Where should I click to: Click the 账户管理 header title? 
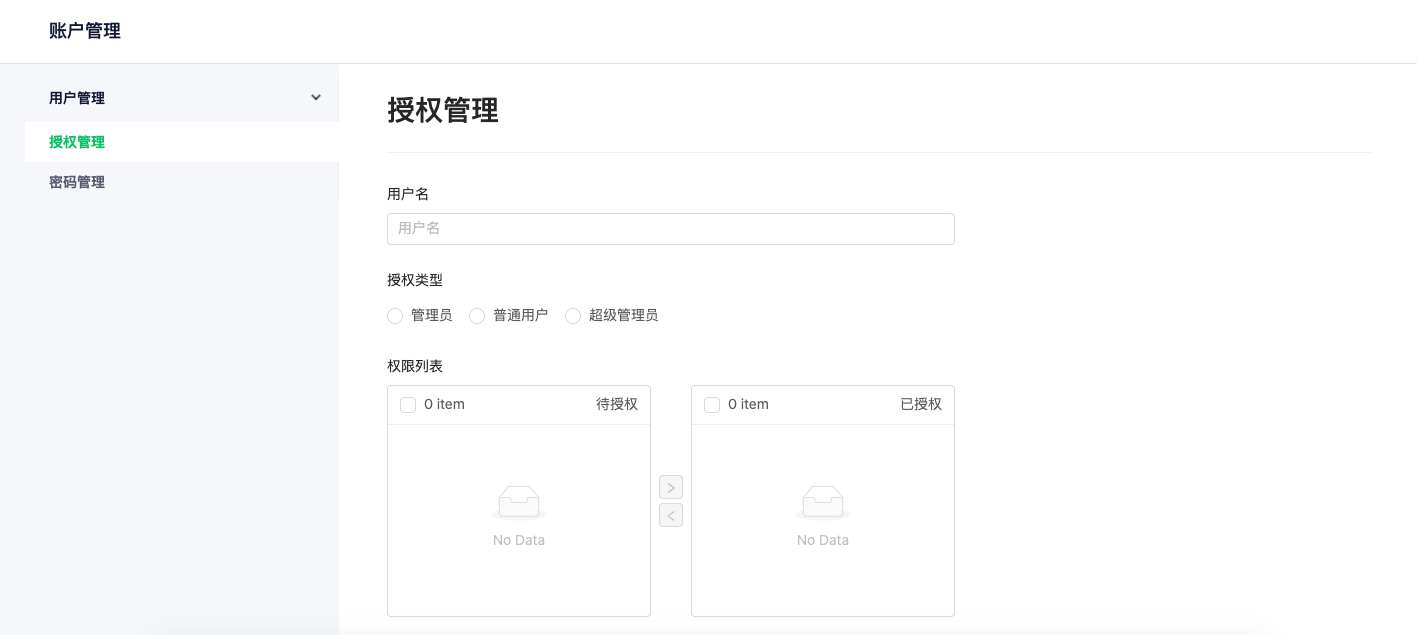(84, 30)
